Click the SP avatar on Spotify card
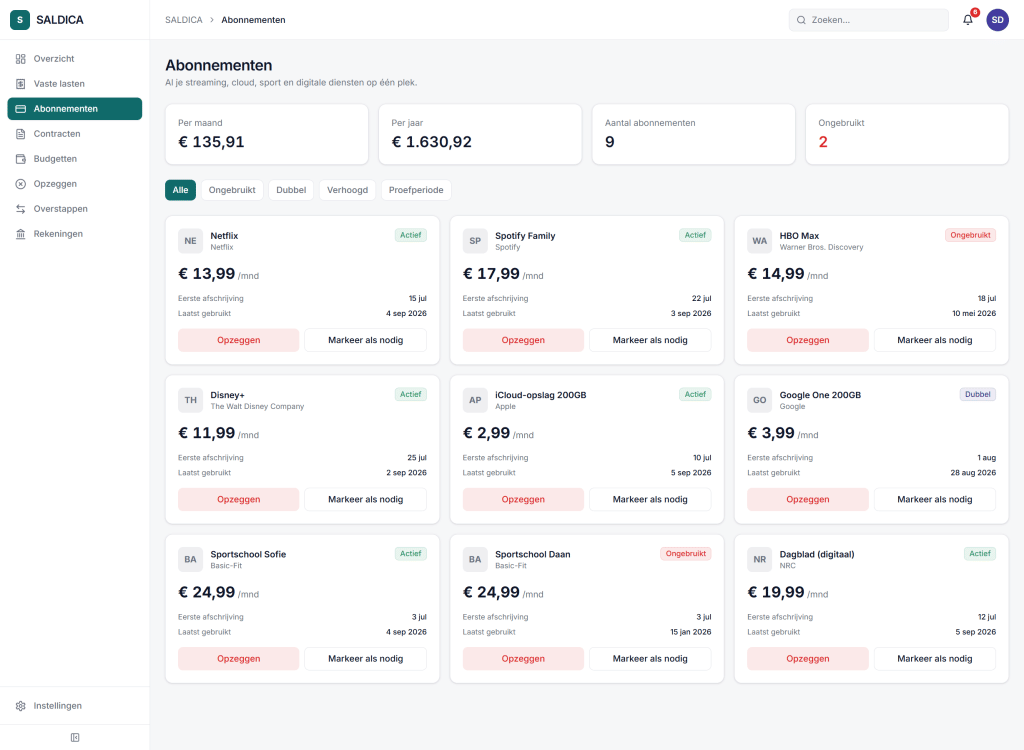Viewport: 1024px width, 750px height. point(475,240)
